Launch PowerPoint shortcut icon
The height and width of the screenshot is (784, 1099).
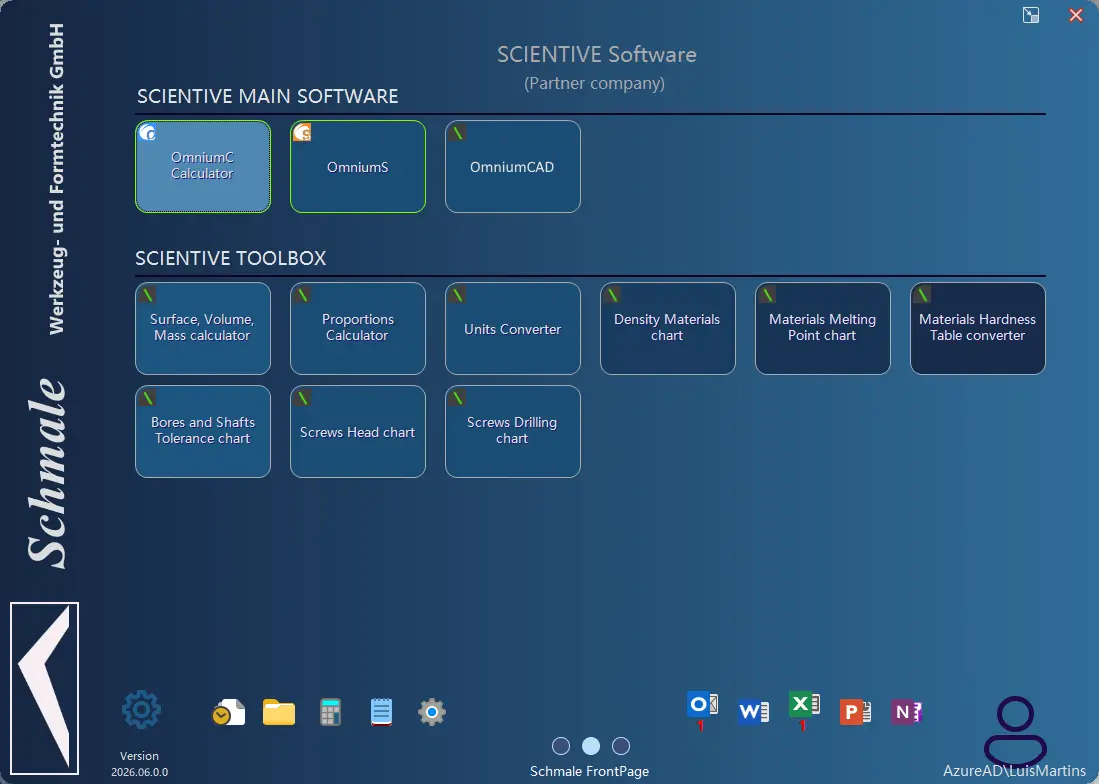pos(855,712)
